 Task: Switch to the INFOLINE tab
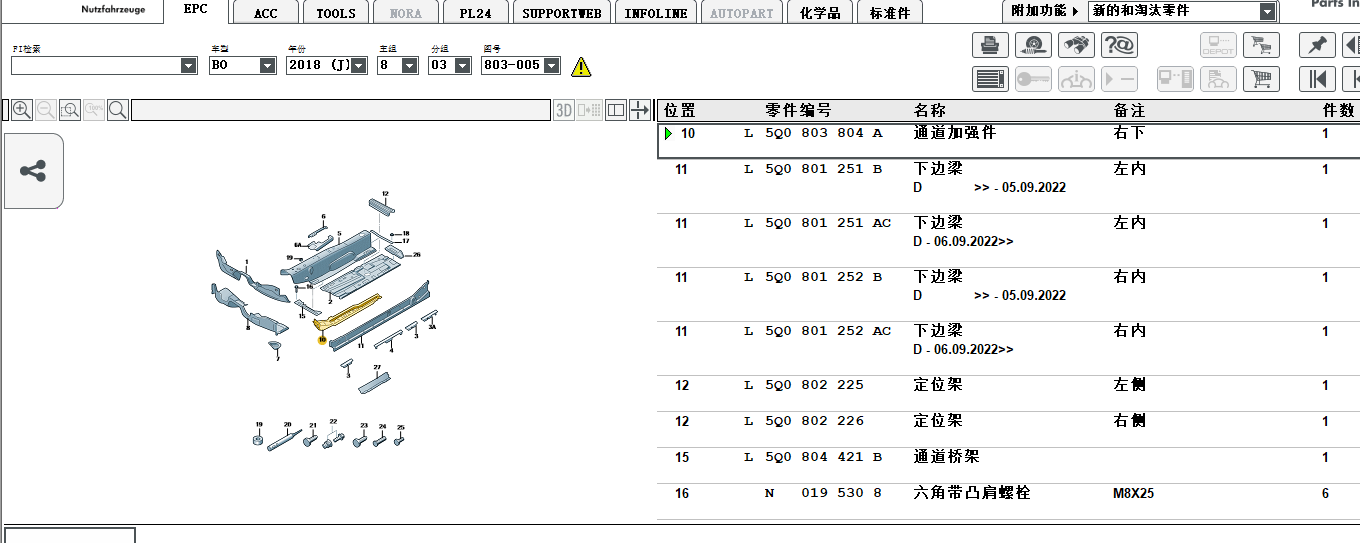(656, 13)
